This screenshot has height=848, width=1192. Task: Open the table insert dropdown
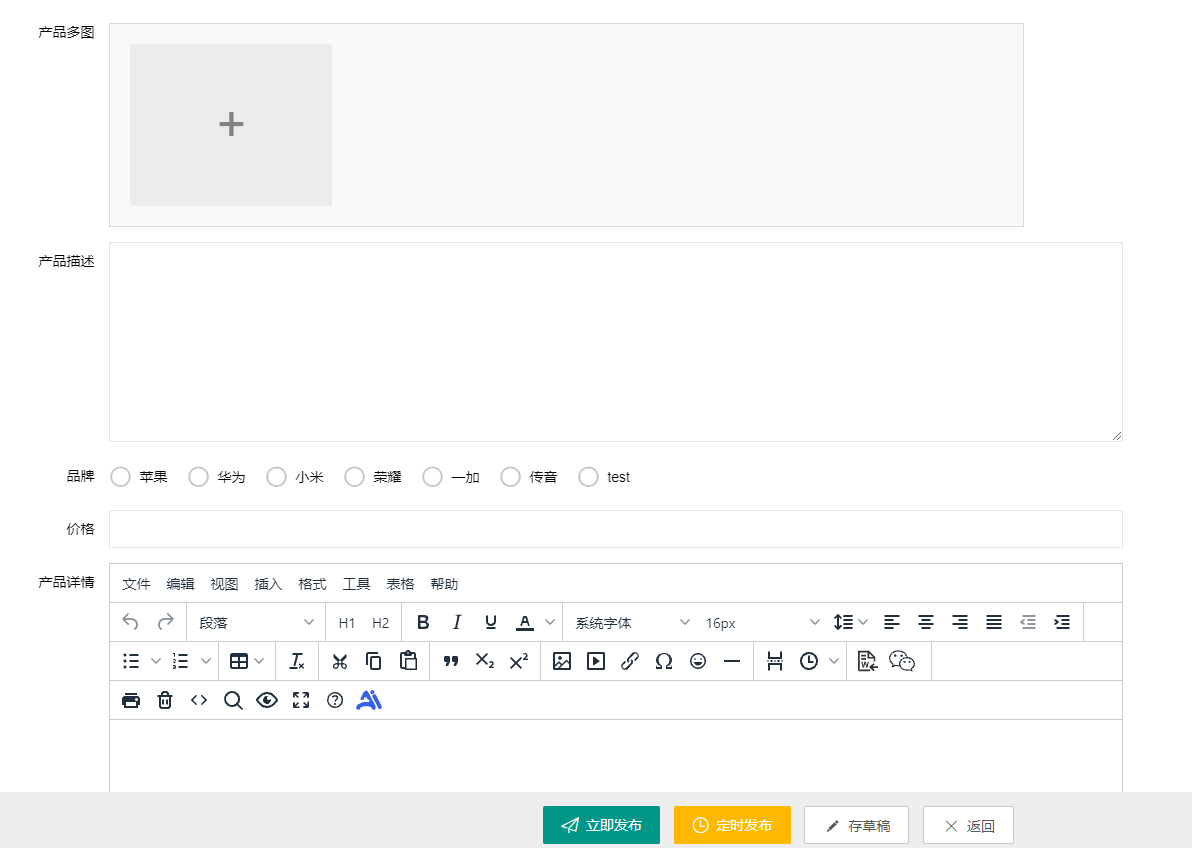[247, 661]
